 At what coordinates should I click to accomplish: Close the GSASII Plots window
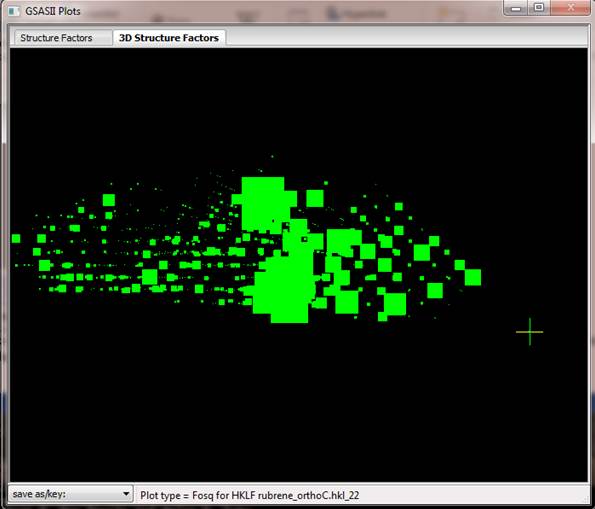pos(570,8)
